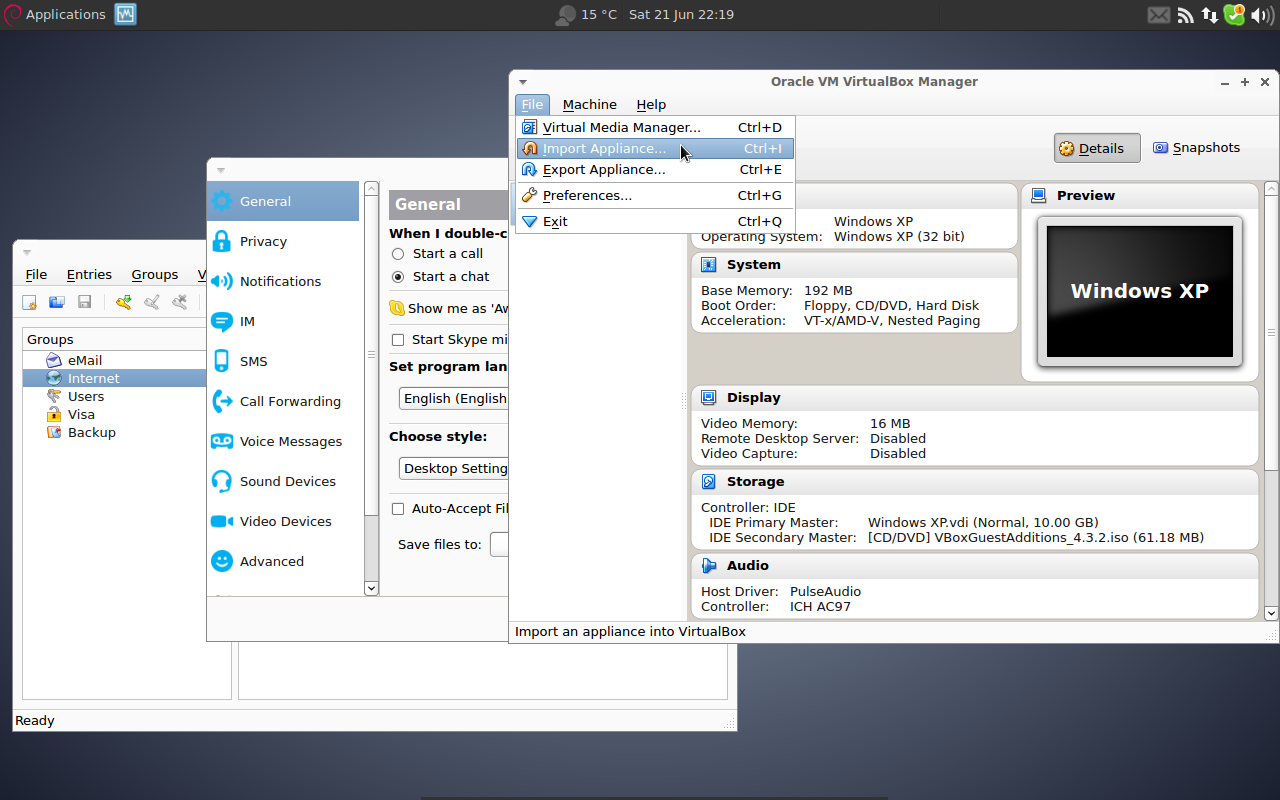Edit entry key icon in password manager
Image resolution: width=1280 pixels, height=800 pixels.
151,302
